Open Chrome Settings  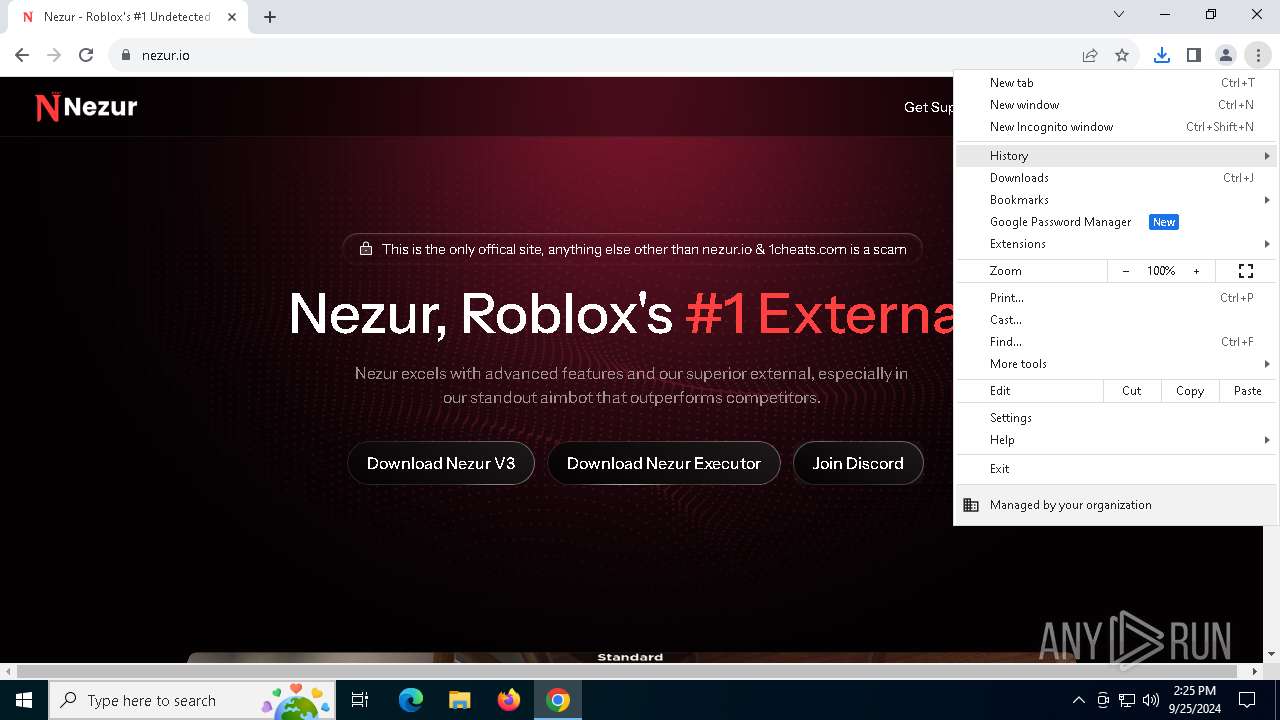pos(1117,418)
